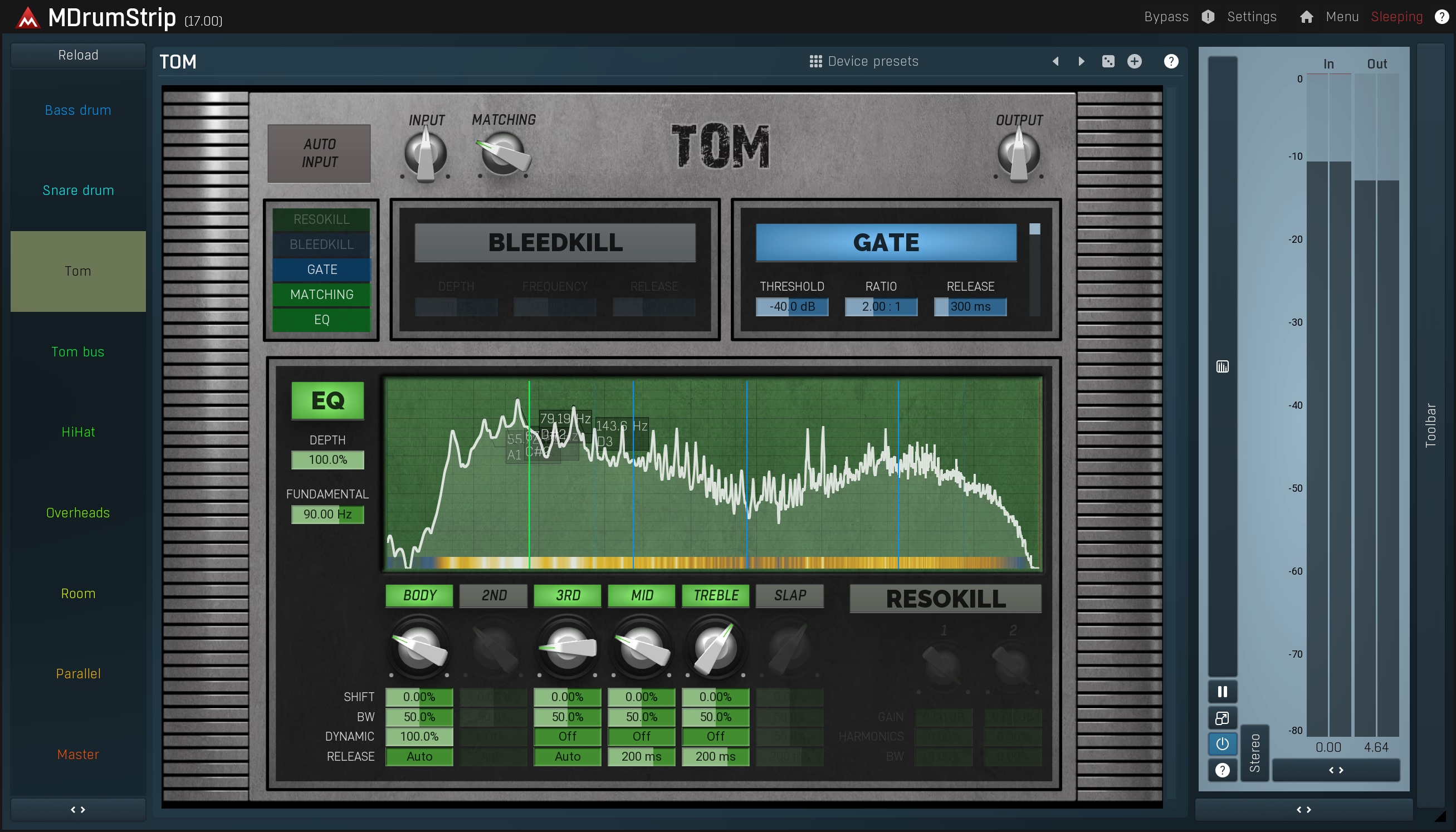Screen dimensions: 1456x832
Task: Click the next preset arrow icon
Action: pos(1081,61)
